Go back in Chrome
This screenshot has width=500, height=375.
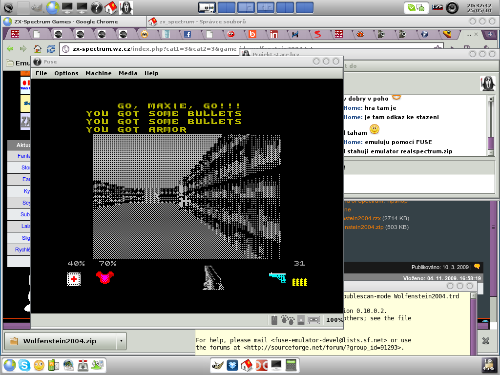pyautogui.click(x=10, y=49)
